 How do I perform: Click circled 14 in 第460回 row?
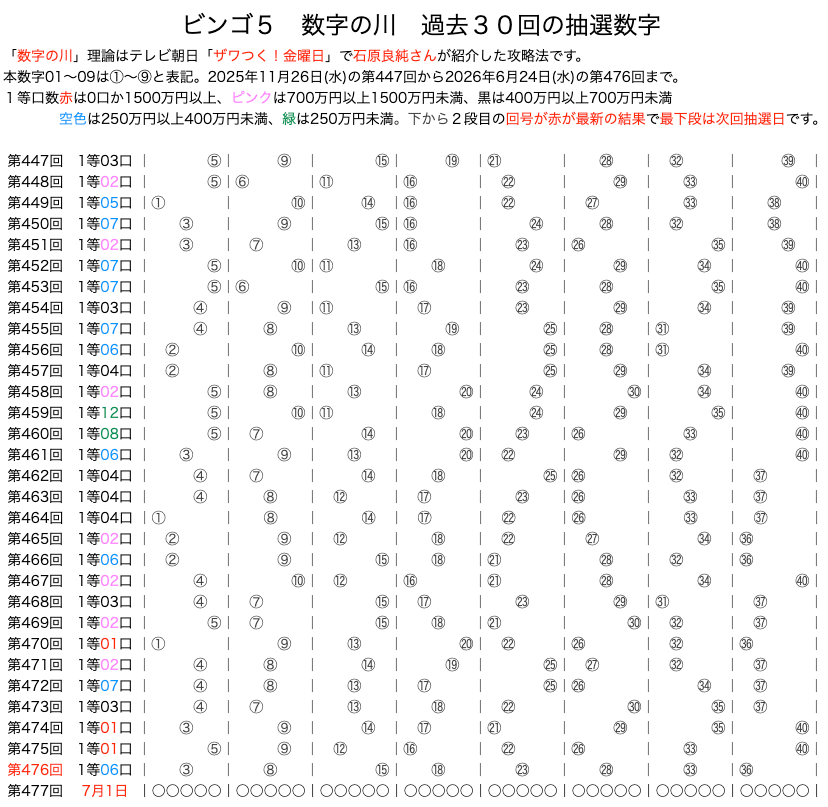click(368, 434)
